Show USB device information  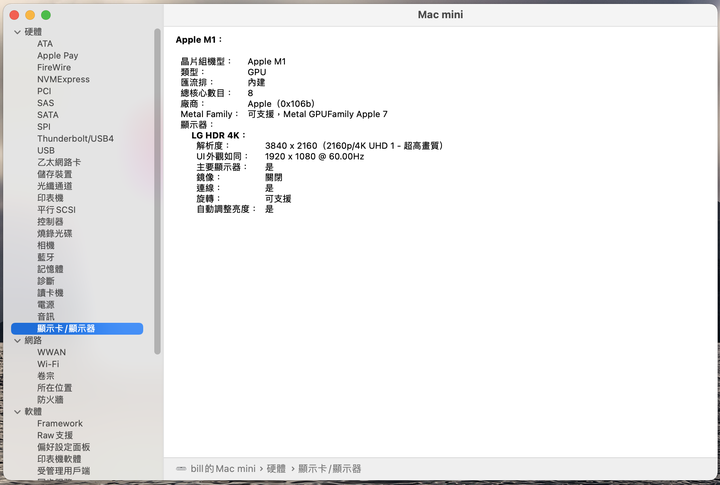(46, 151)
